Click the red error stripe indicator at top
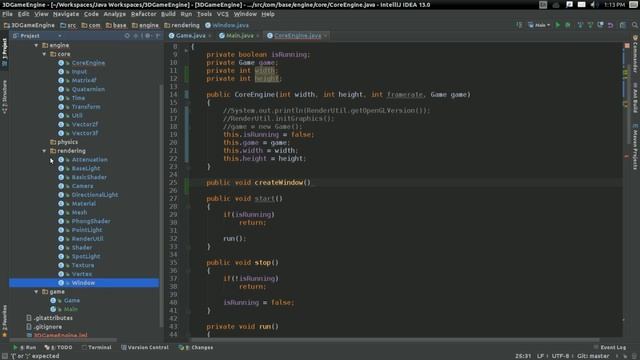Screen dimensions: 640x360 (627, 45)
